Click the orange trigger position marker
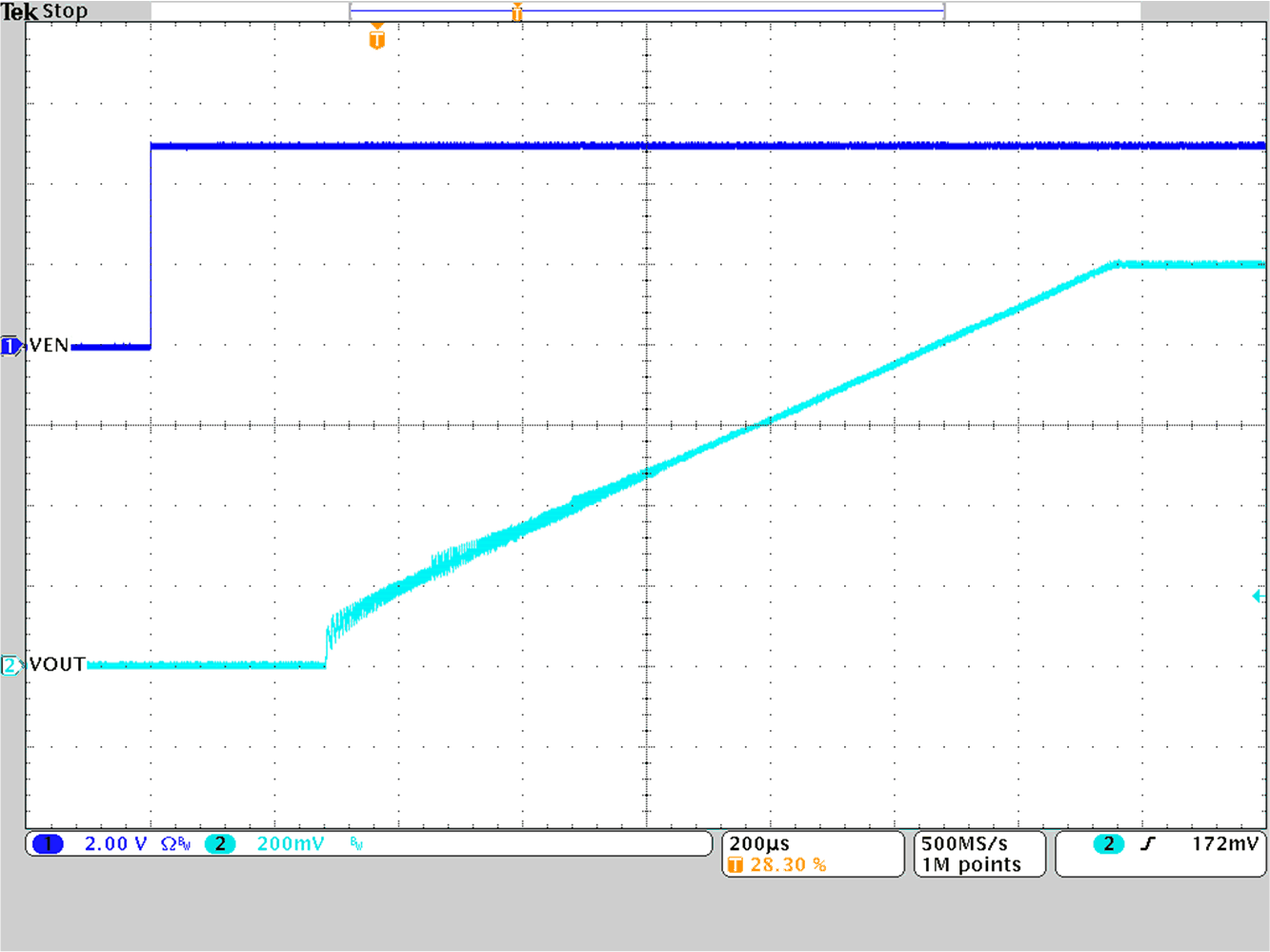1270x952 pixels. [374, 37]
